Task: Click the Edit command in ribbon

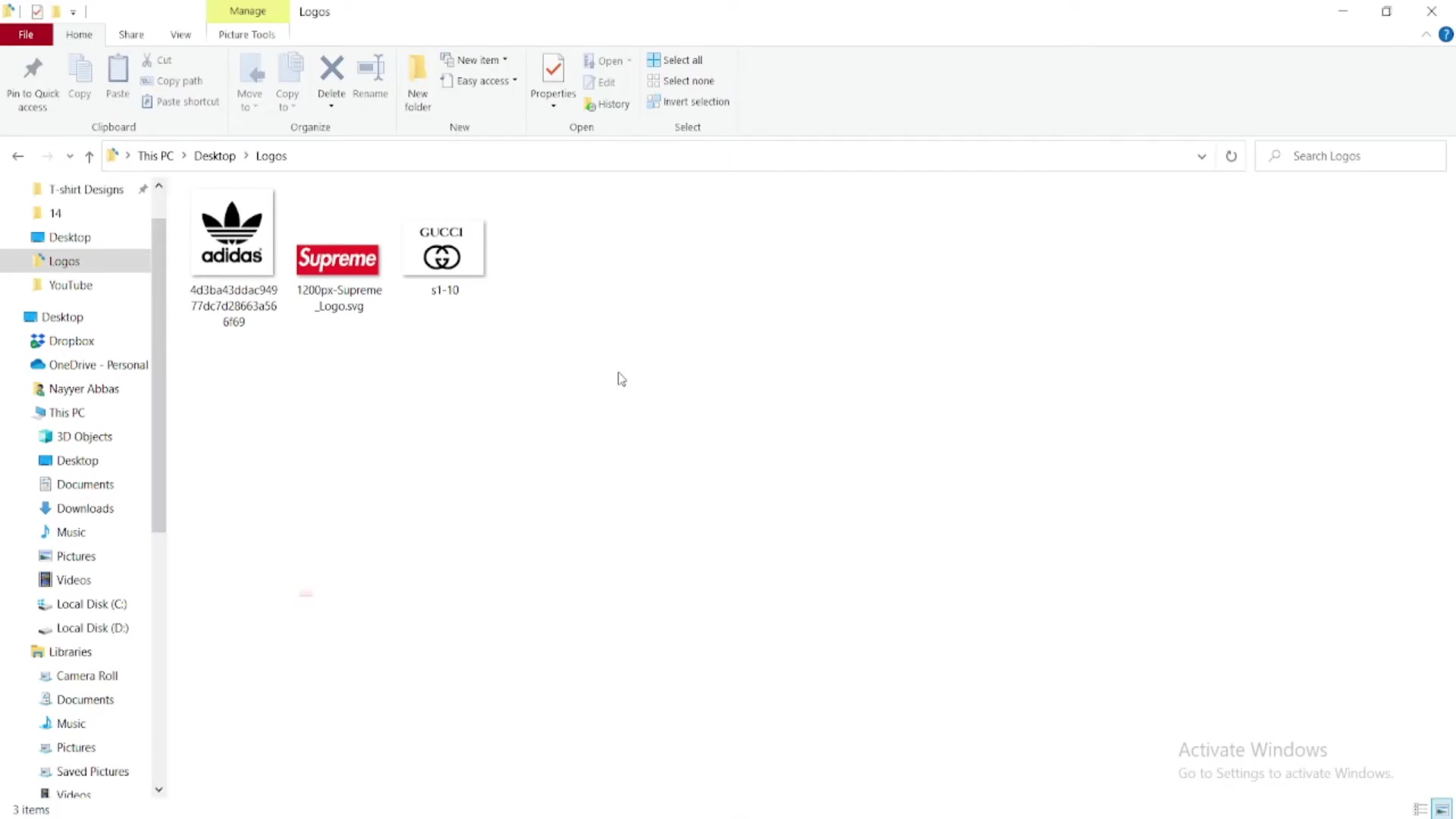Action: tap(599, 82)
